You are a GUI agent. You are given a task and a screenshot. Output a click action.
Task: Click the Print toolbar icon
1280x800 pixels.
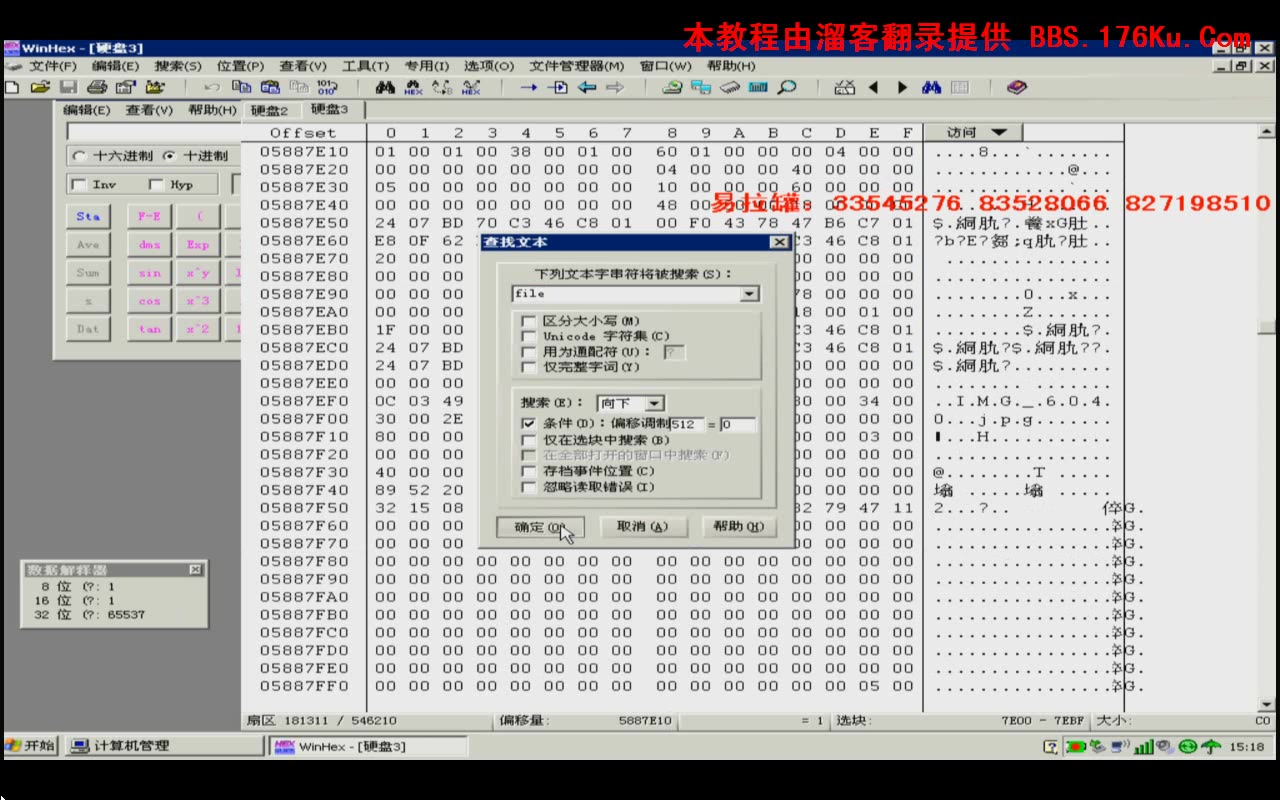point(97,87)
